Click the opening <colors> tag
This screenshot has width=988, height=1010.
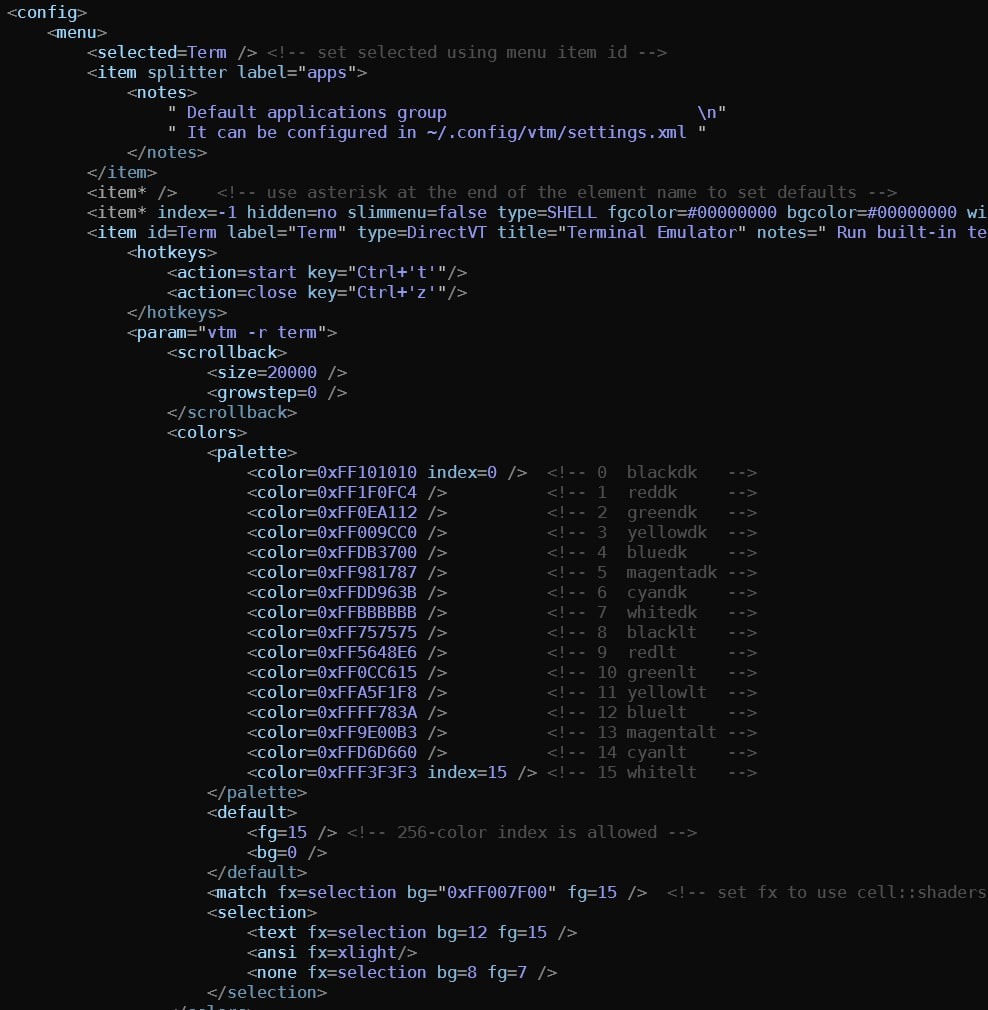pos(207,432)
